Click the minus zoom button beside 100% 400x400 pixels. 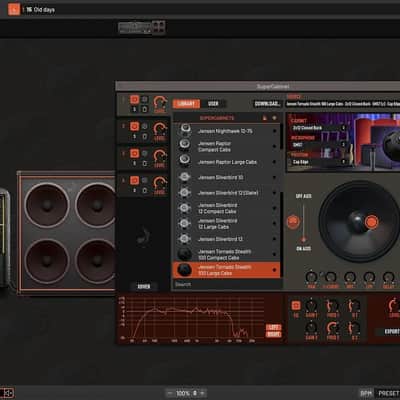(x=170, y=393)
